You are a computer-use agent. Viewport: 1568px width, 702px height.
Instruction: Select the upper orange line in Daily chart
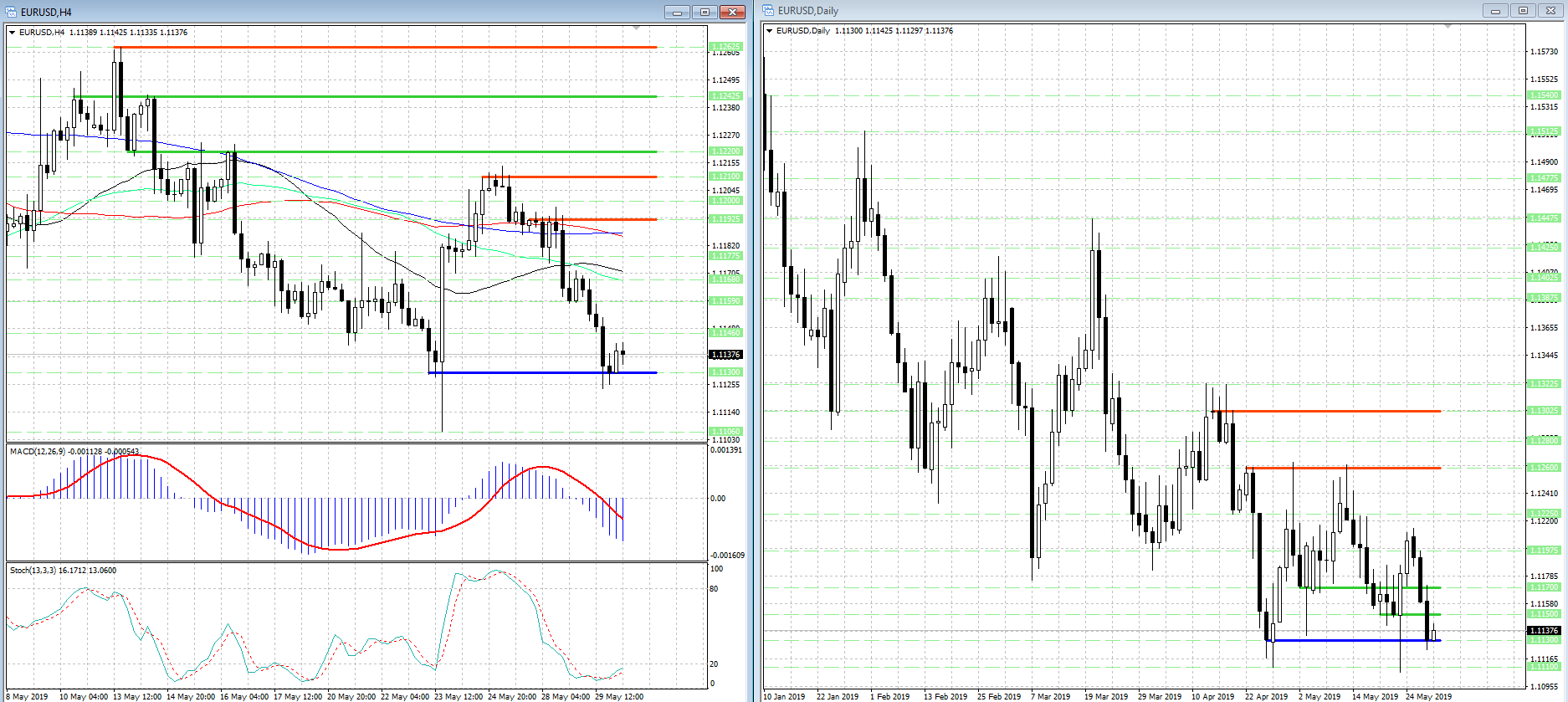point(1326,411)
